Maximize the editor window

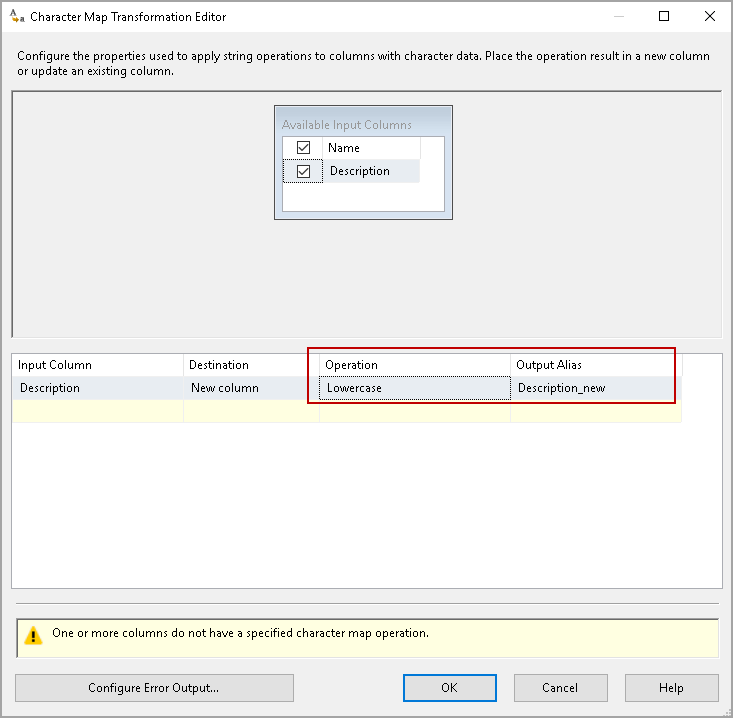[664, 16]
